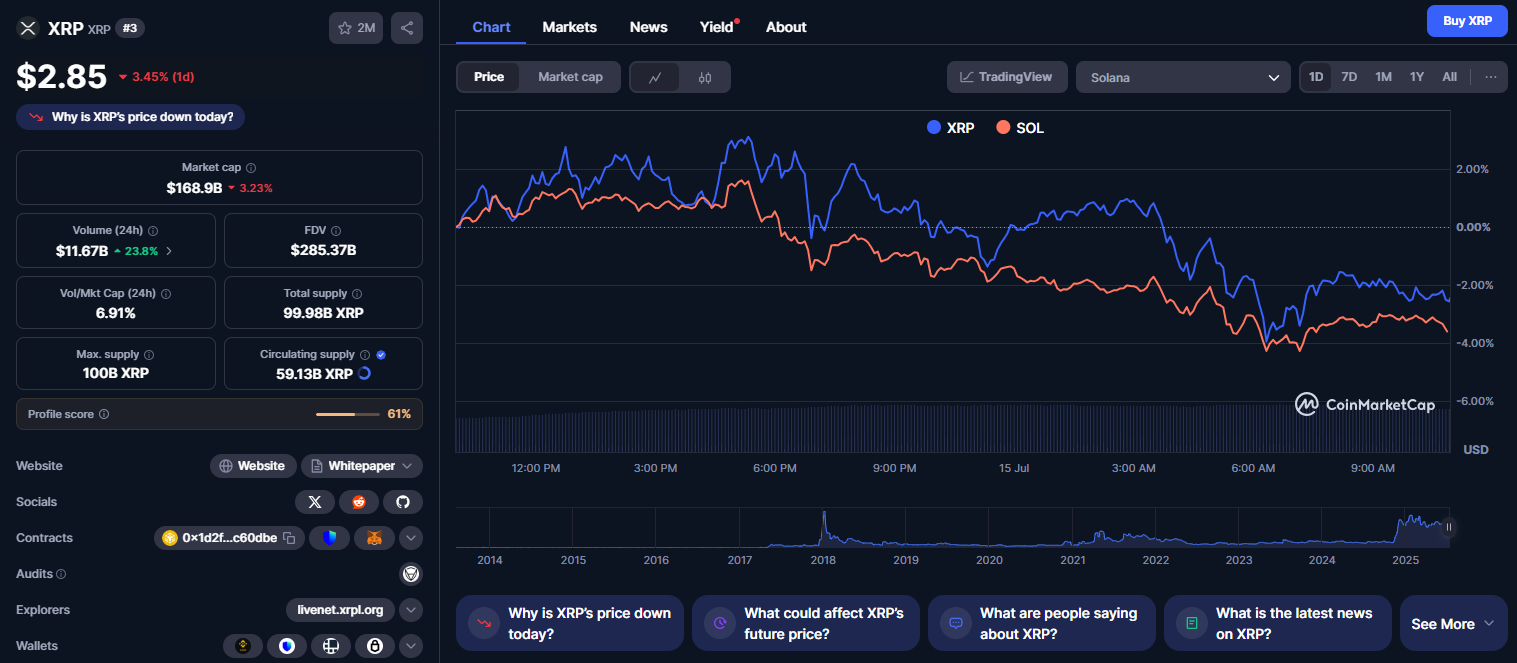Image resolution: width=1517 pixels, height=663 pixels.
Task: Click the timeline range slider handle
Action: [x=1449, y=527]
